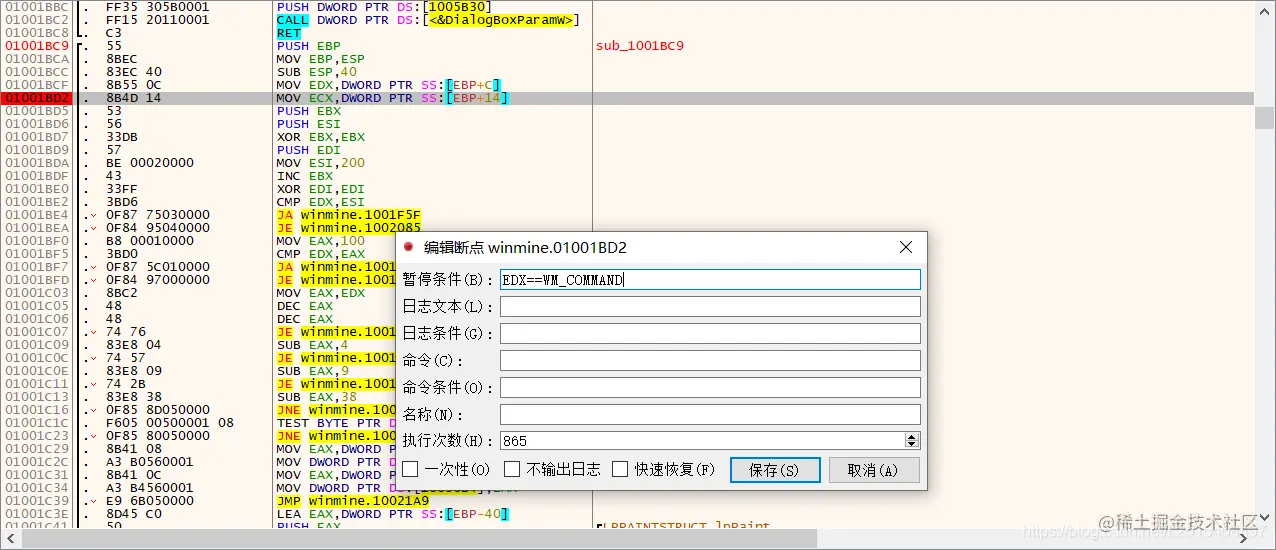
Task: Select the JE winmine.1002085 jump
Action: (x=349, y=228)
